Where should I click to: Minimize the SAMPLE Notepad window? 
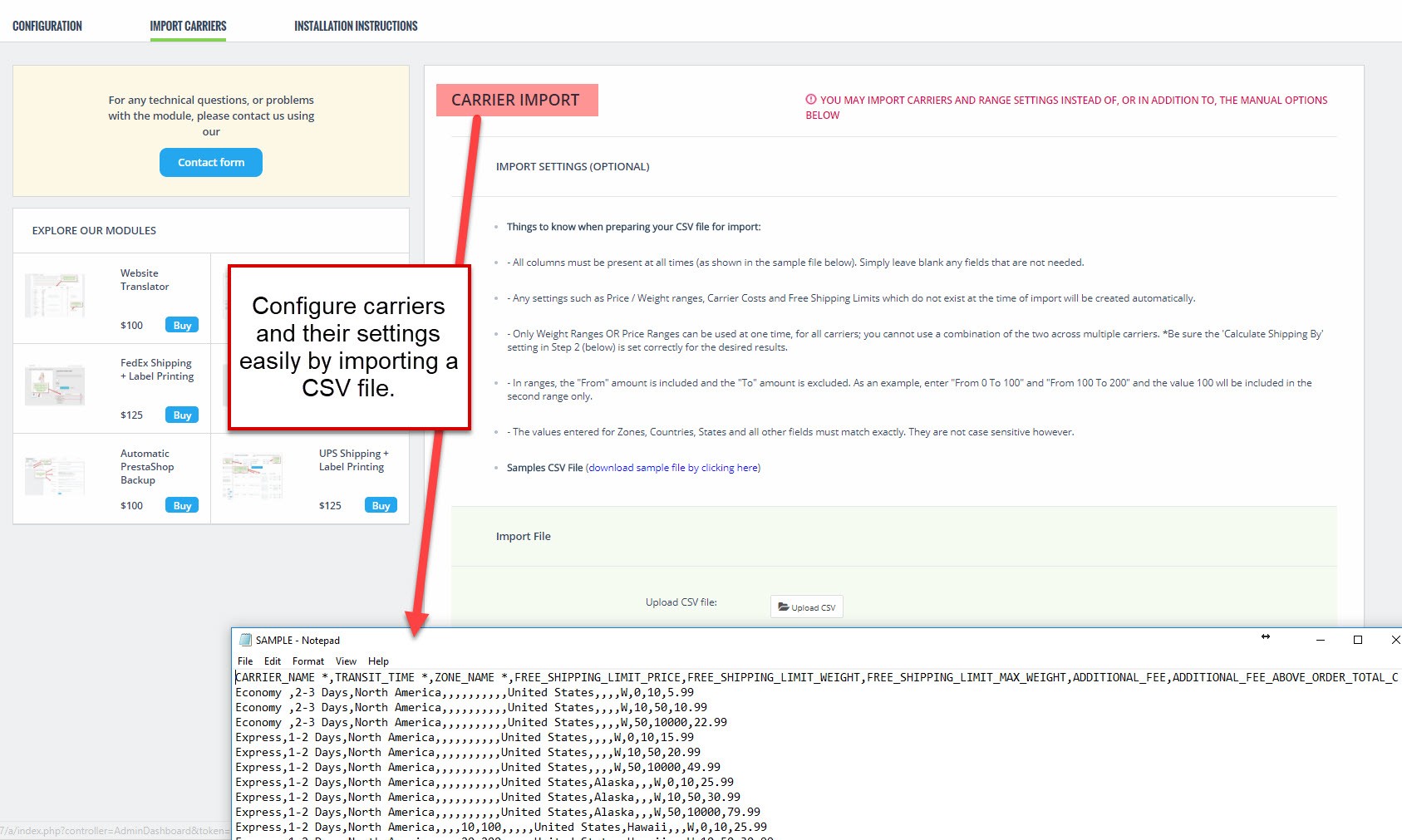pyautogui.click(x=1320, y=640)
